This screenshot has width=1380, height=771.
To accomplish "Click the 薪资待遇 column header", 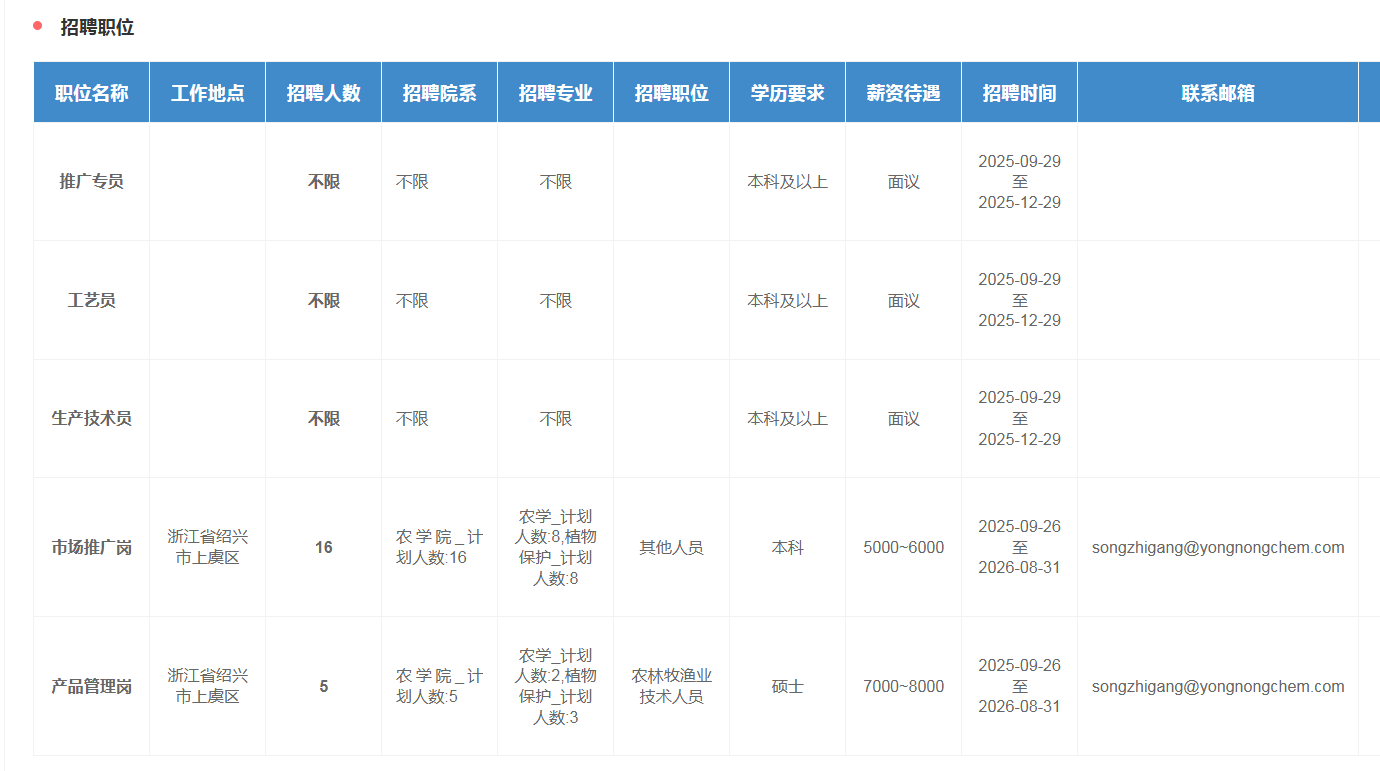I will coord(903,93).
